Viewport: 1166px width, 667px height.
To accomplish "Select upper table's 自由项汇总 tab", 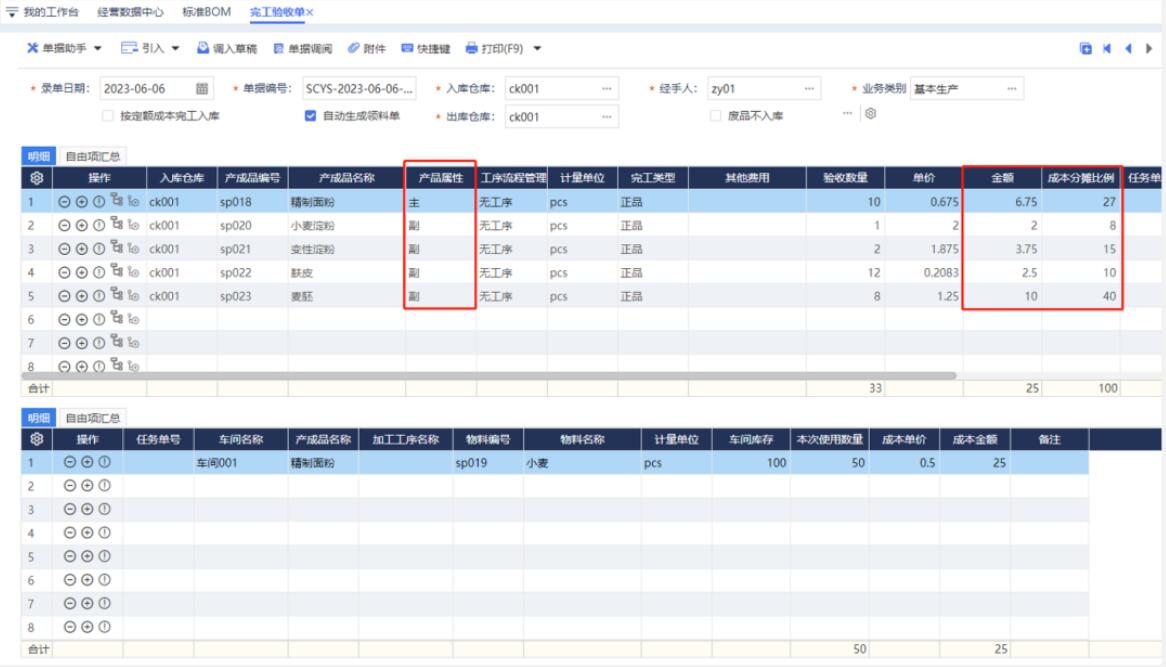I will (x=92, y=156).
